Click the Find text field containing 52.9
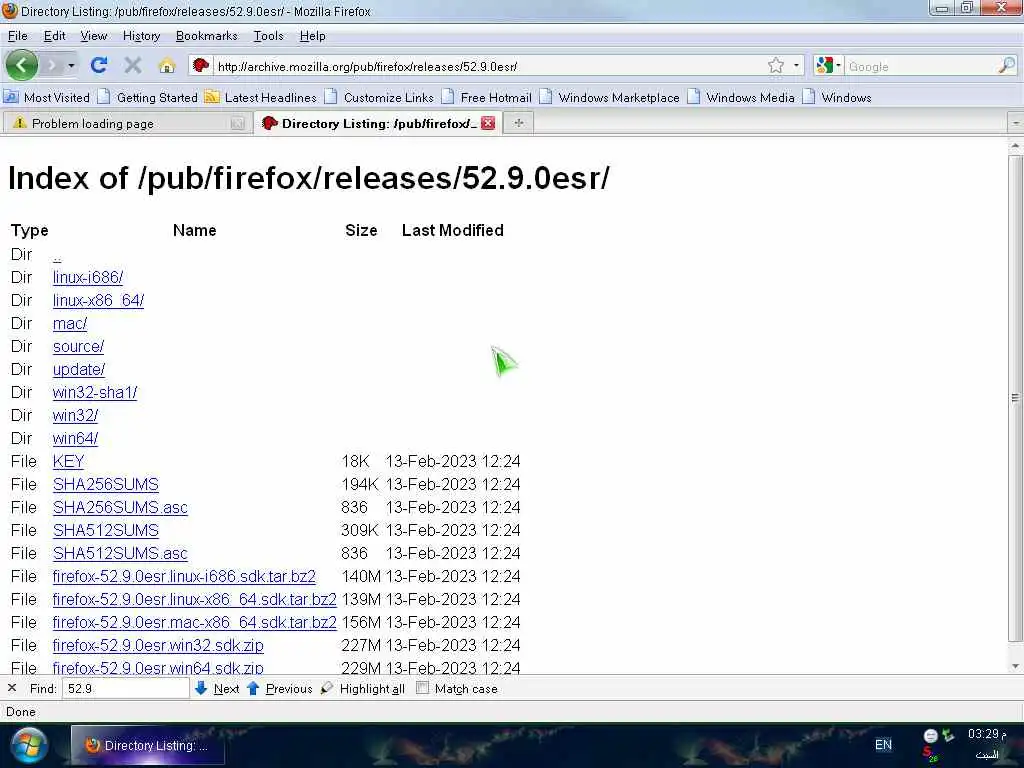The height and width of the screenshot is (768, 1024). pyautogui.click(x=125, y=688)
